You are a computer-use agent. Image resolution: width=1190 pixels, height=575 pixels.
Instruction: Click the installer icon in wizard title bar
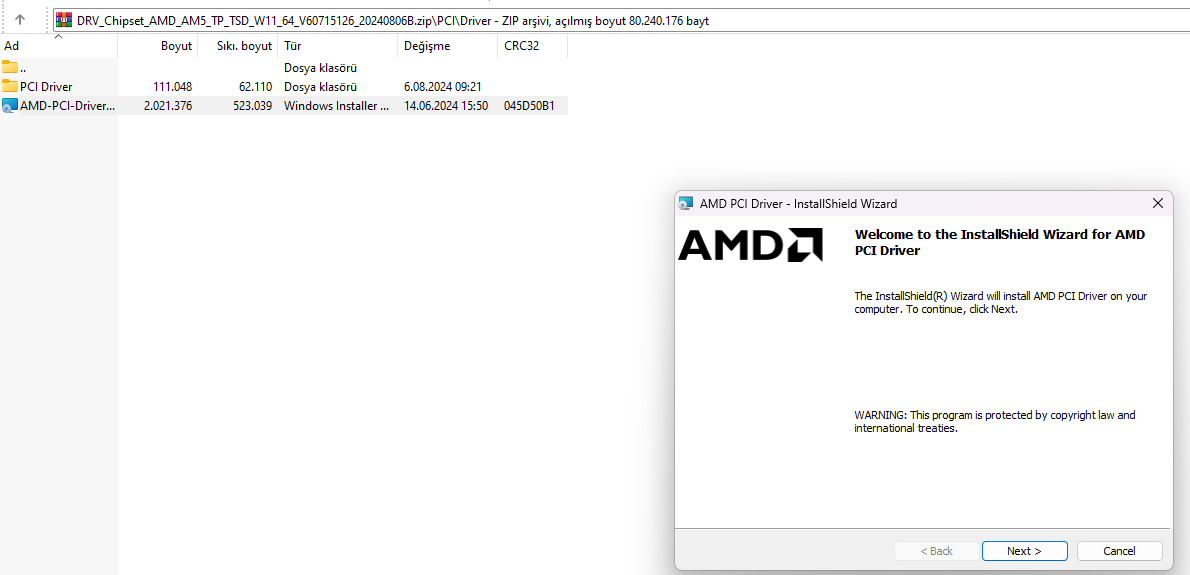point(687,203)
